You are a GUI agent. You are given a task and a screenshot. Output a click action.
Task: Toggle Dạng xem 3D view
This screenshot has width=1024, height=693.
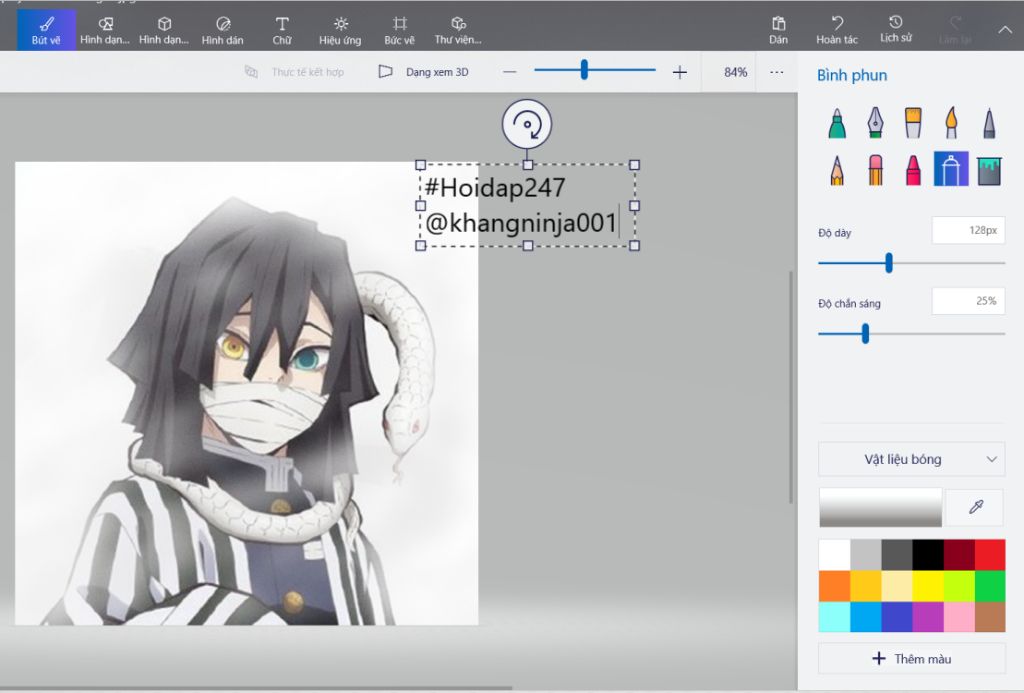point(424,72)
